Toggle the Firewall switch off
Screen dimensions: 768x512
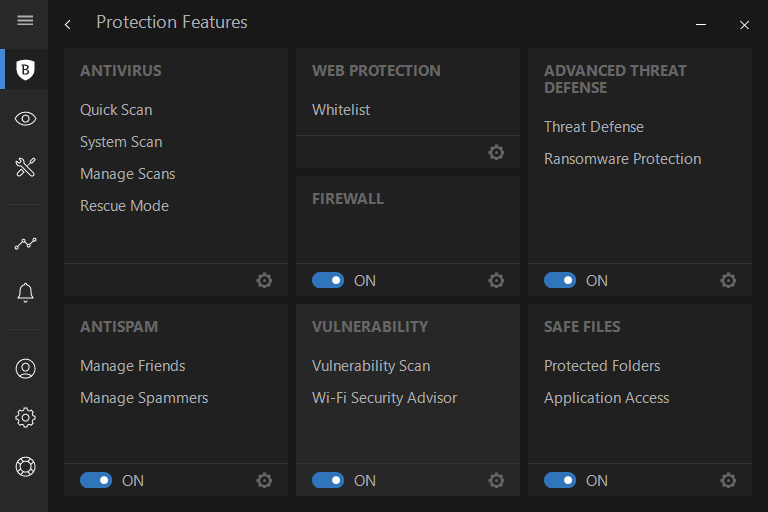pos(328,281)
